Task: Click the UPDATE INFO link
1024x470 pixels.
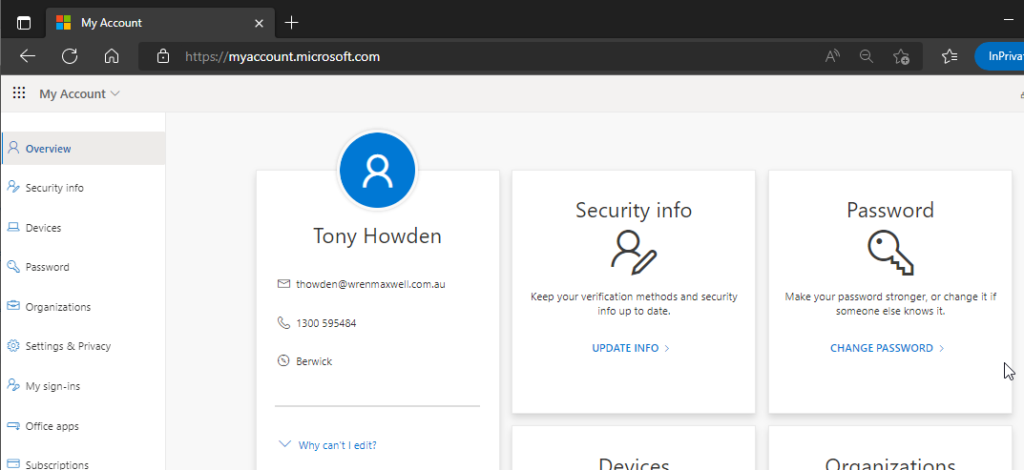Action: (x=631, y=348)
